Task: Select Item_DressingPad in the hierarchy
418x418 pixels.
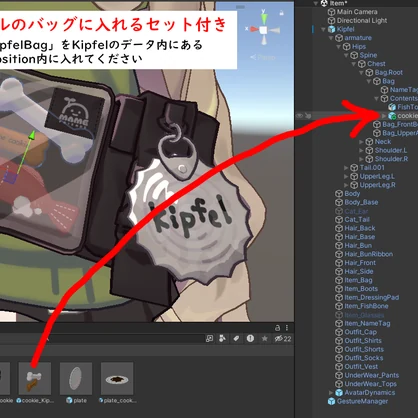Action: coord(372,298)
